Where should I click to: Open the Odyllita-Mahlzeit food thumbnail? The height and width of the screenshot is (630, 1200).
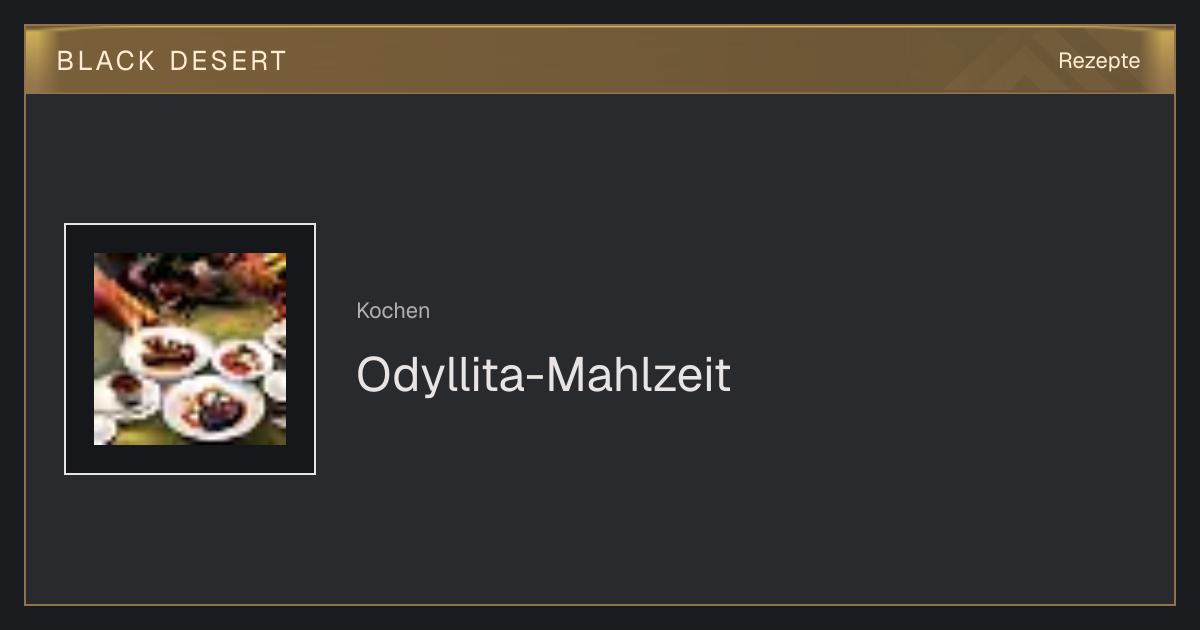coord(190,349)
